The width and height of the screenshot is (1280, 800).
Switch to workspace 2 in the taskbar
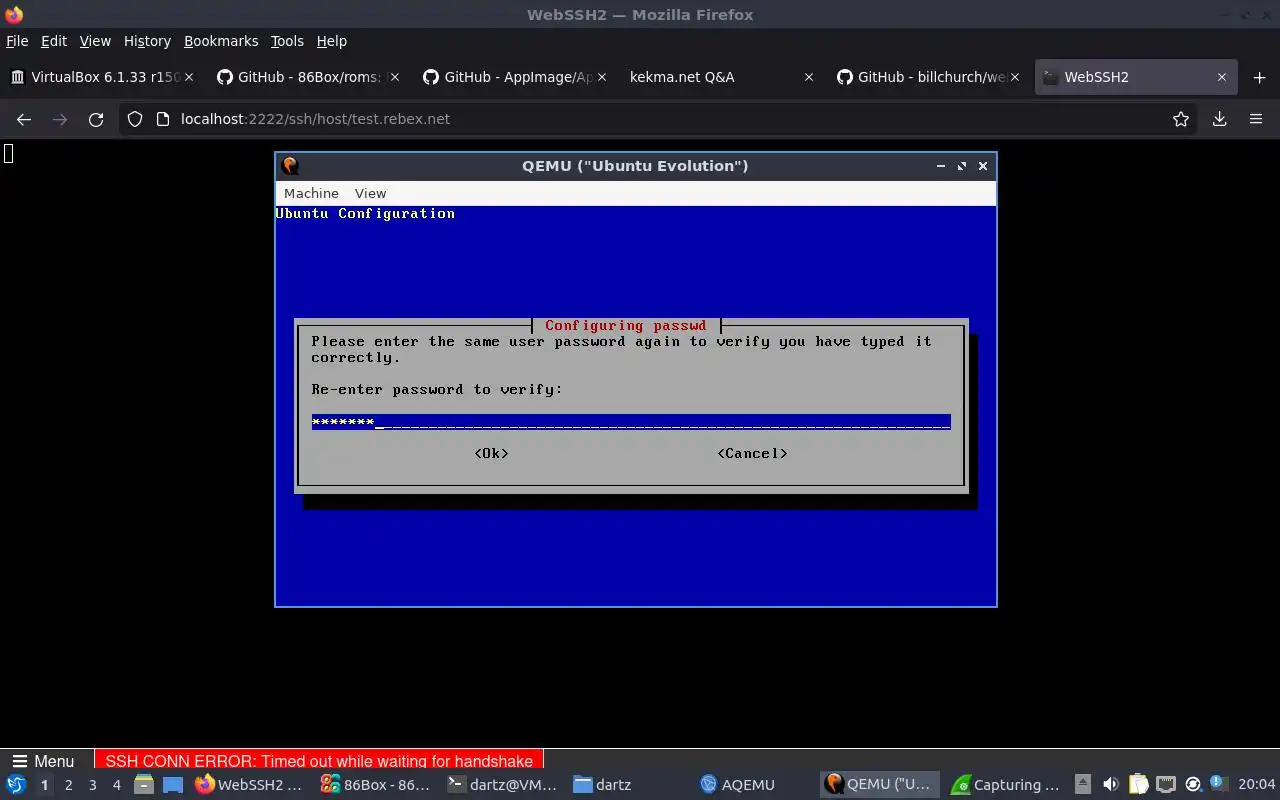click(x=68, y=785)
